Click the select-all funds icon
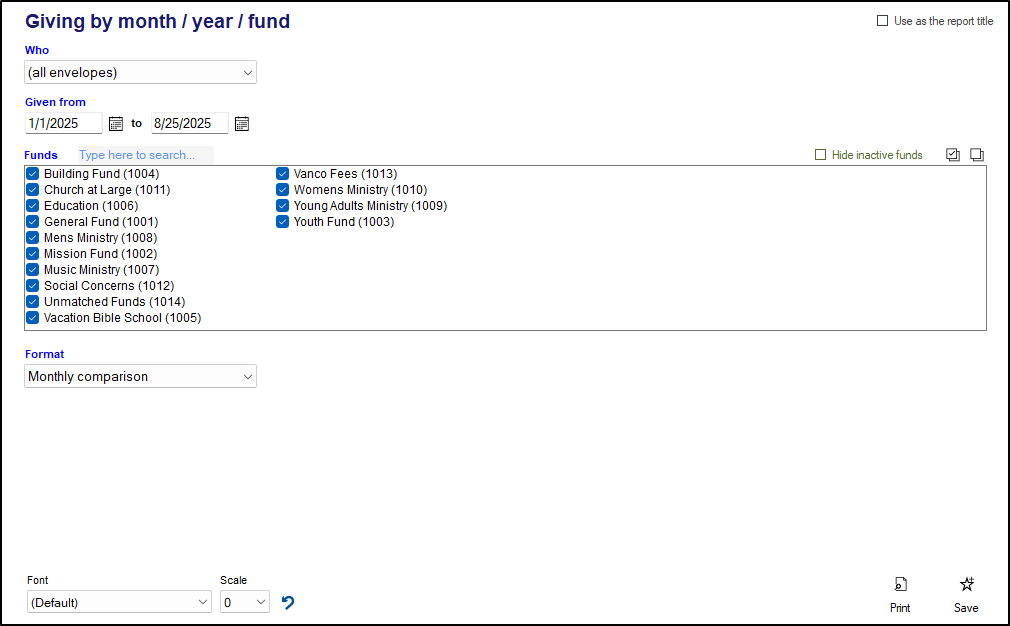 (952, 154)
